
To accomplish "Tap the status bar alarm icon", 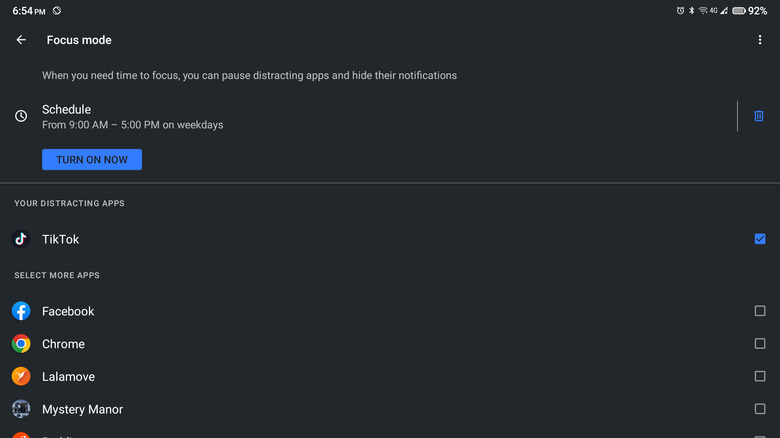I will click(680, 10).
